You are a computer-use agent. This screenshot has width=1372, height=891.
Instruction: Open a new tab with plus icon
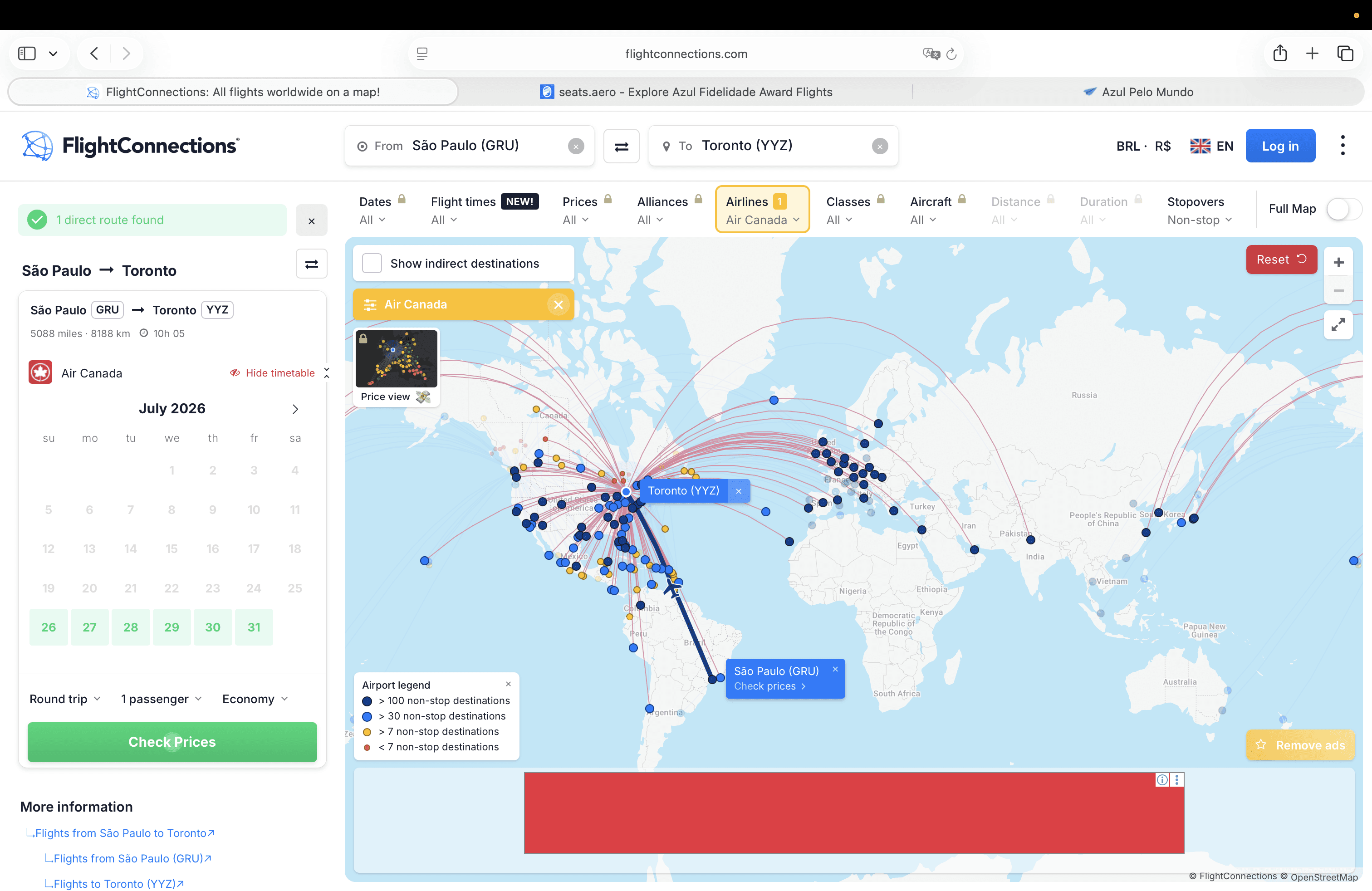(x=1312, y=54)
